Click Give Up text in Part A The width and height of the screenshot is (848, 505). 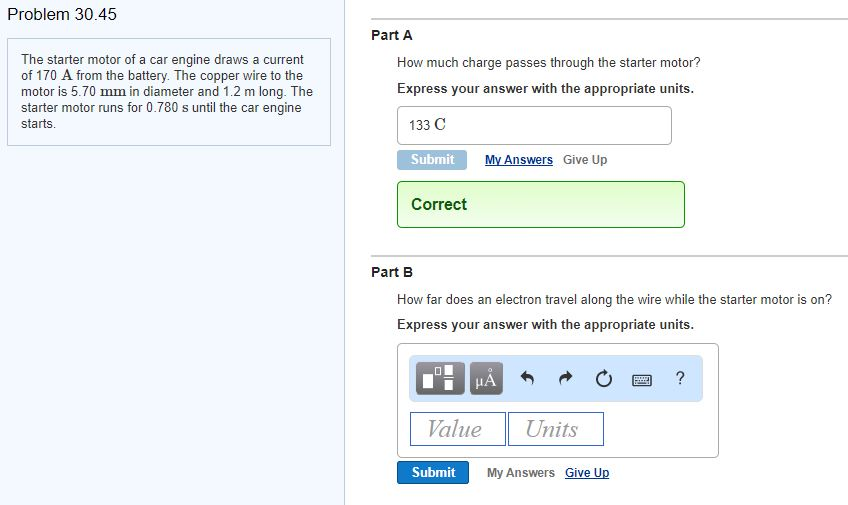point(585,160)
